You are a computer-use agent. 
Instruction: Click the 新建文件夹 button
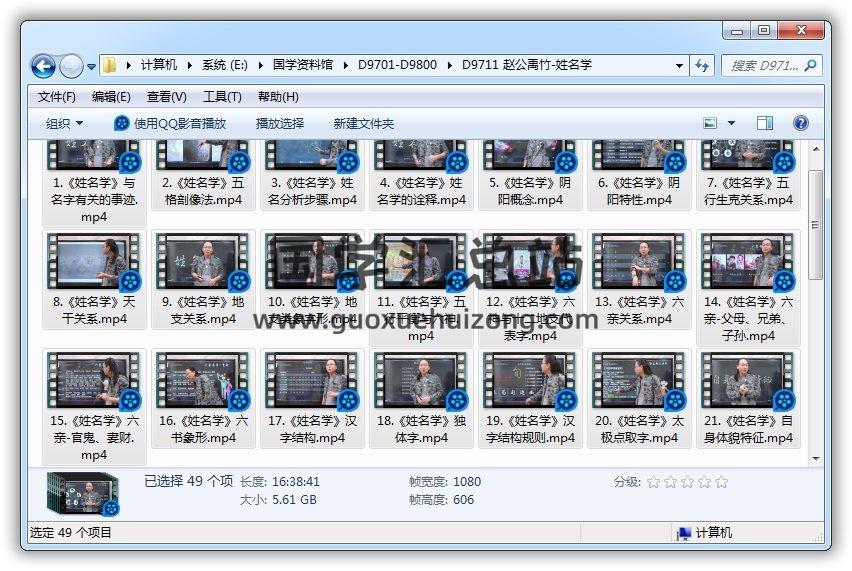coord(364,123)
